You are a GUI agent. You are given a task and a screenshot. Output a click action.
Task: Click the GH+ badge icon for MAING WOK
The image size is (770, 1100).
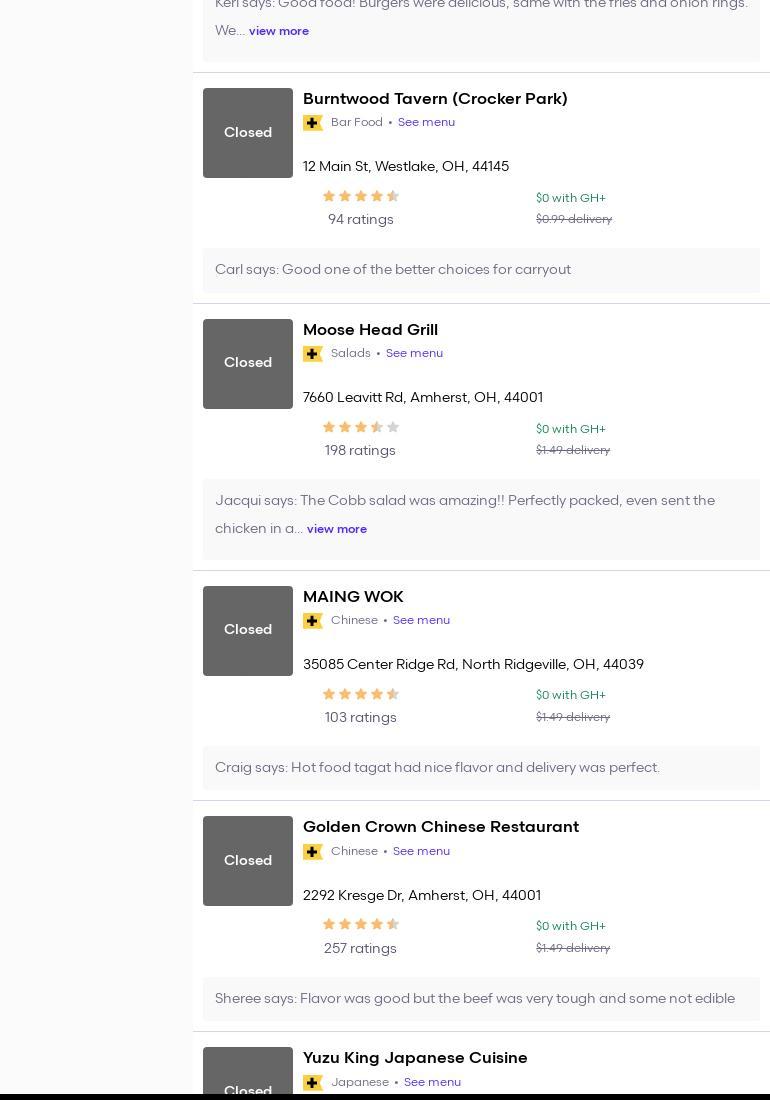[313, 621]
